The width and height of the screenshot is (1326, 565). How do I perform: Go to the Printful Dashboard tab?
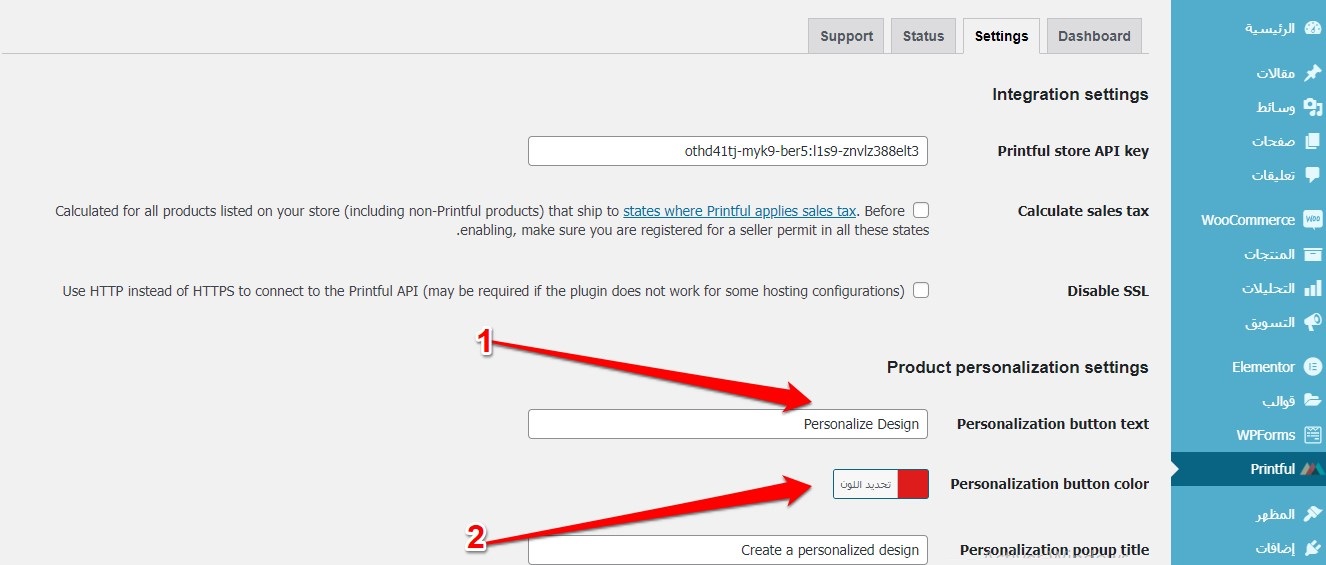tap(1093, 36)
